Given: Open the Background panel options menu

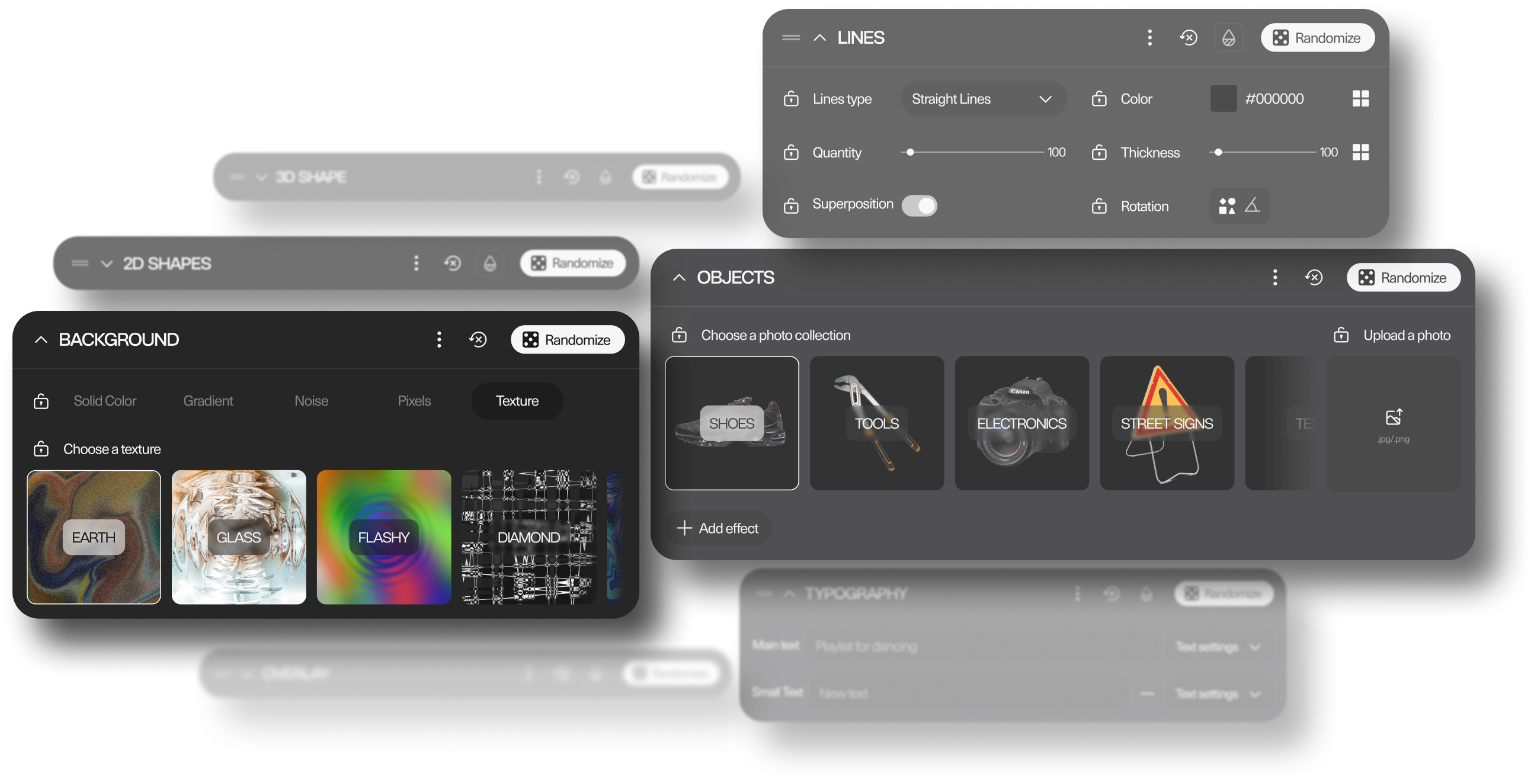Looking at the screenshot, I should point(439,339).
